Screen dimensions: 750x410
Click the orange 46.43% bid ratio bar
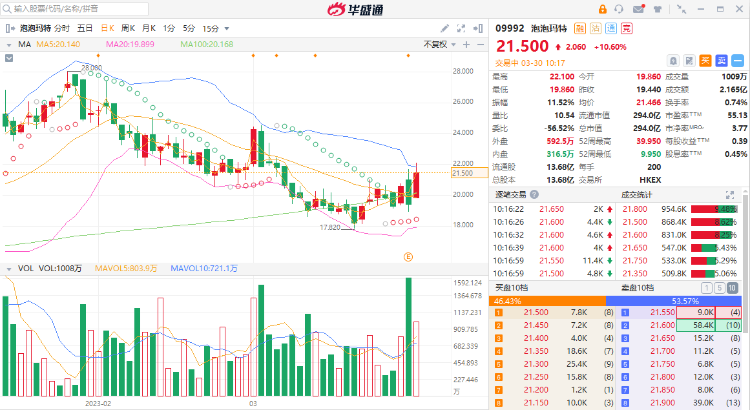pyautogui.click(x=547, y=301)
